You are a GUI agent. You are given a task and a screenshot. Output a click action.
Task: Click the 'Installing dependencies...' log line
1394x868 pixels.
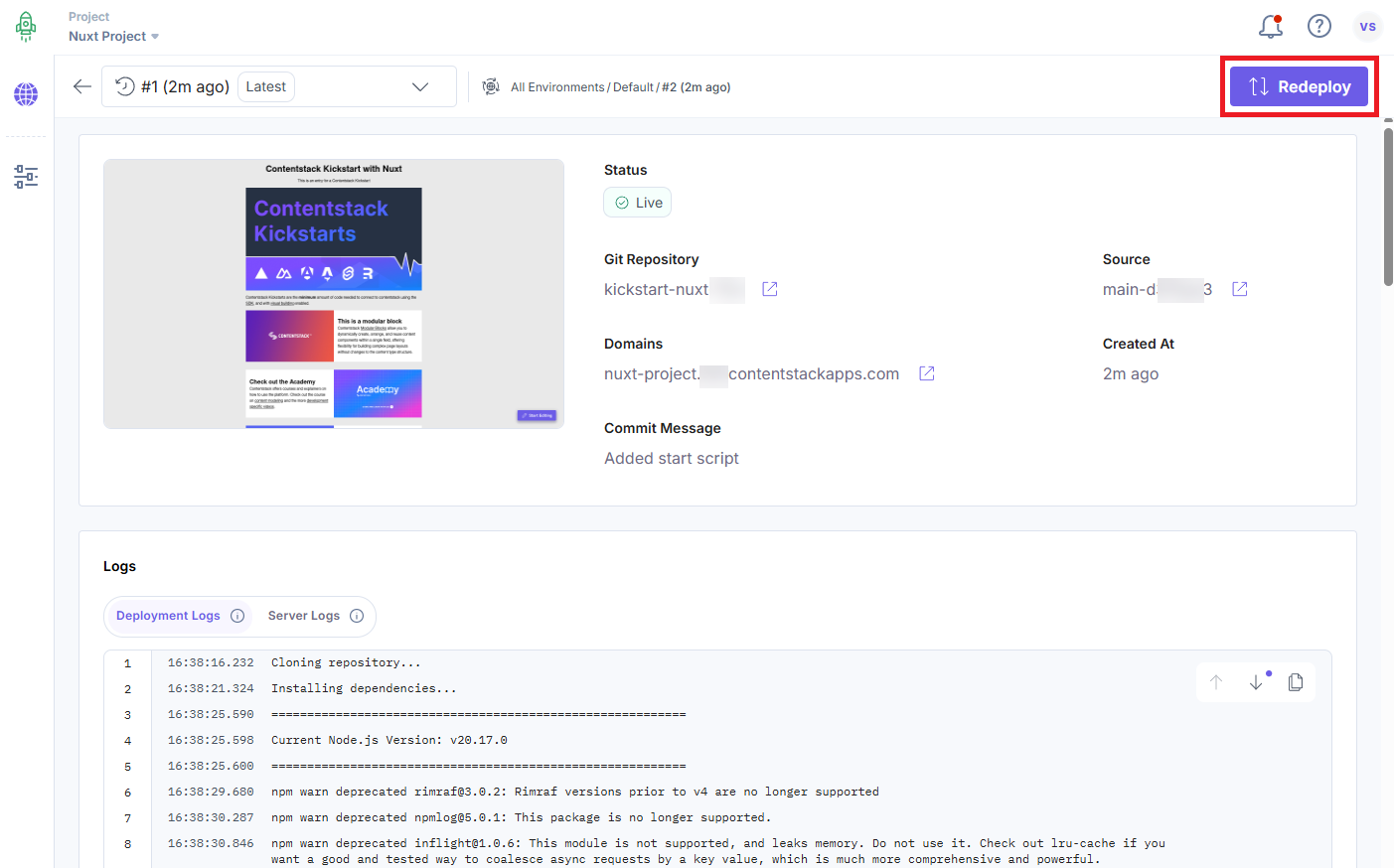364,688
